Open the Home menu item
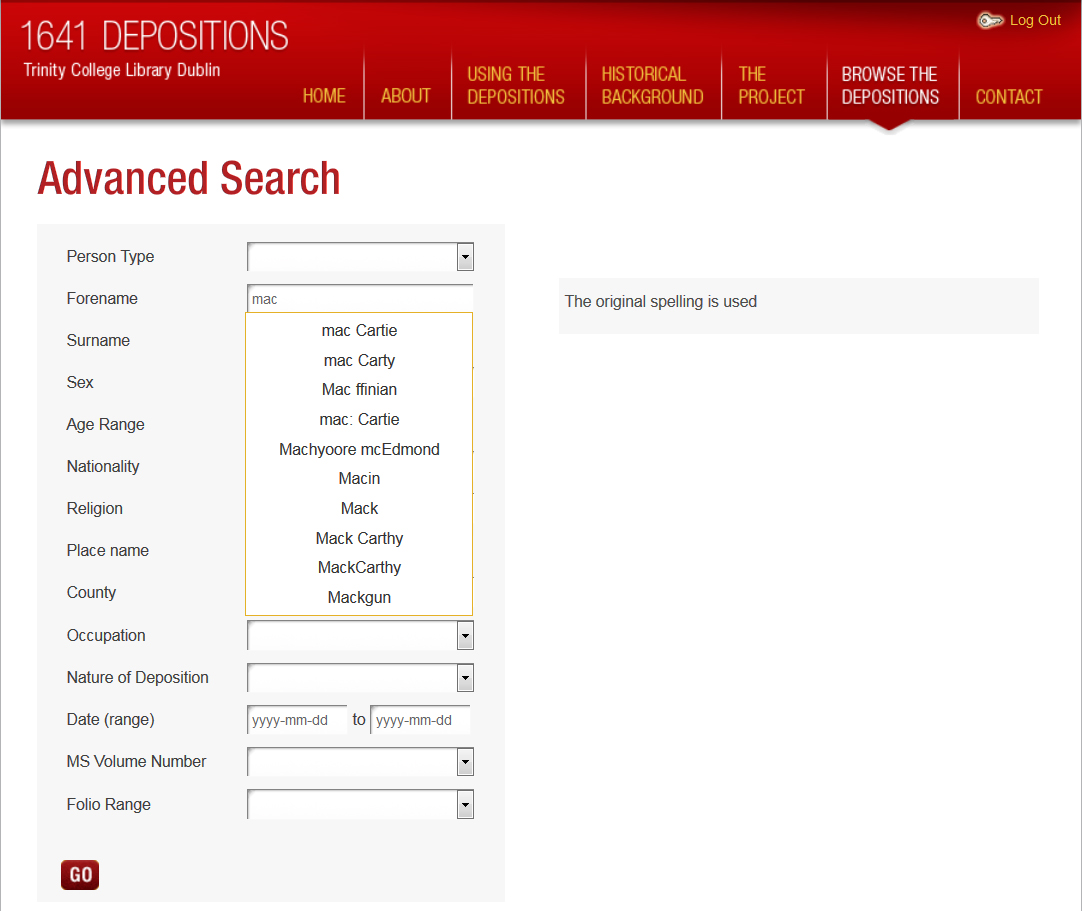The width and height of the screenshot is (1082, 911). pyautogui.click(x=324, y=96)
